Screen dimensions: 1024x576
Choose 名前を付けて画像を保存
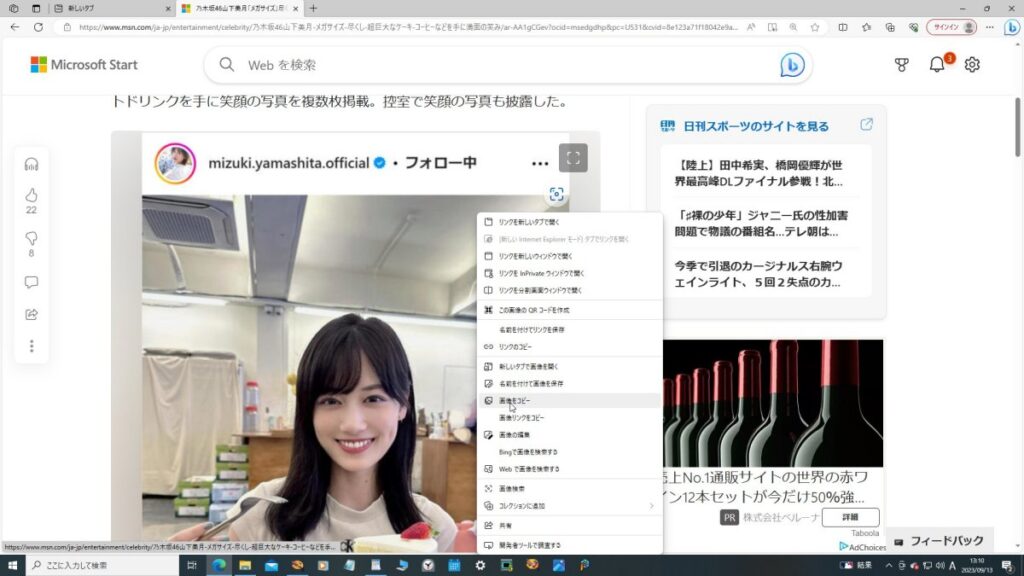coord(569,383)
